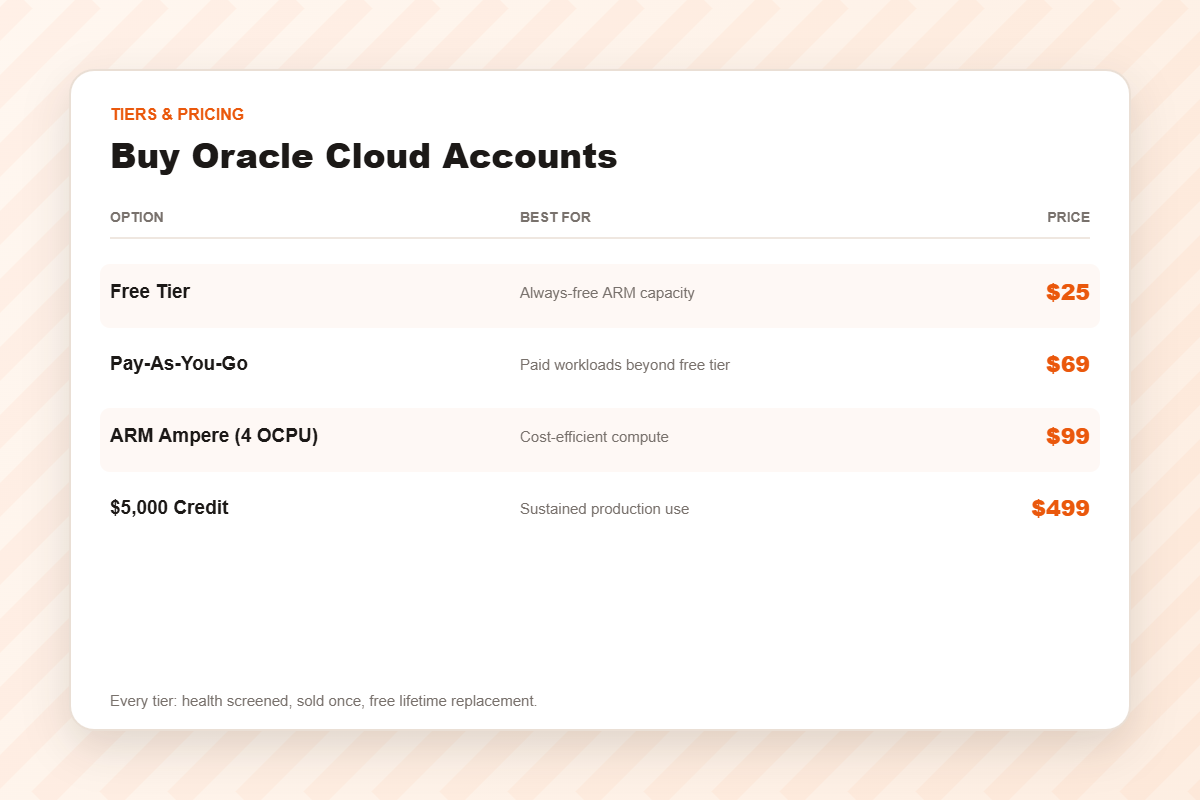This screenshot has height=800, width=1200.
Task: Select the 'Pay-As-You-Go' option name
Action: pyautogui.click(x=179, y=364)
